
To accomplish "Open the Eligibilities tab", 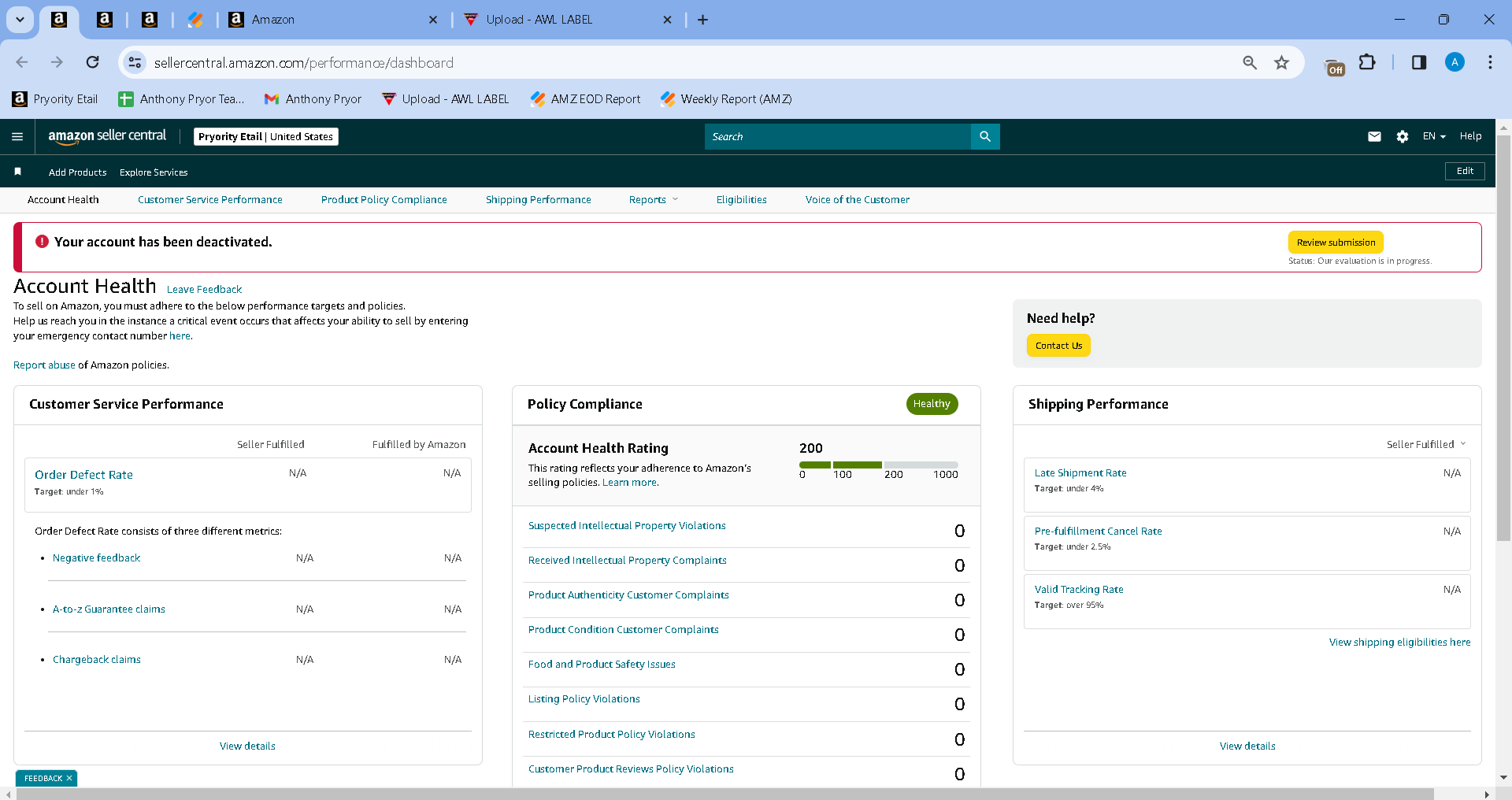I will [742, 199].
